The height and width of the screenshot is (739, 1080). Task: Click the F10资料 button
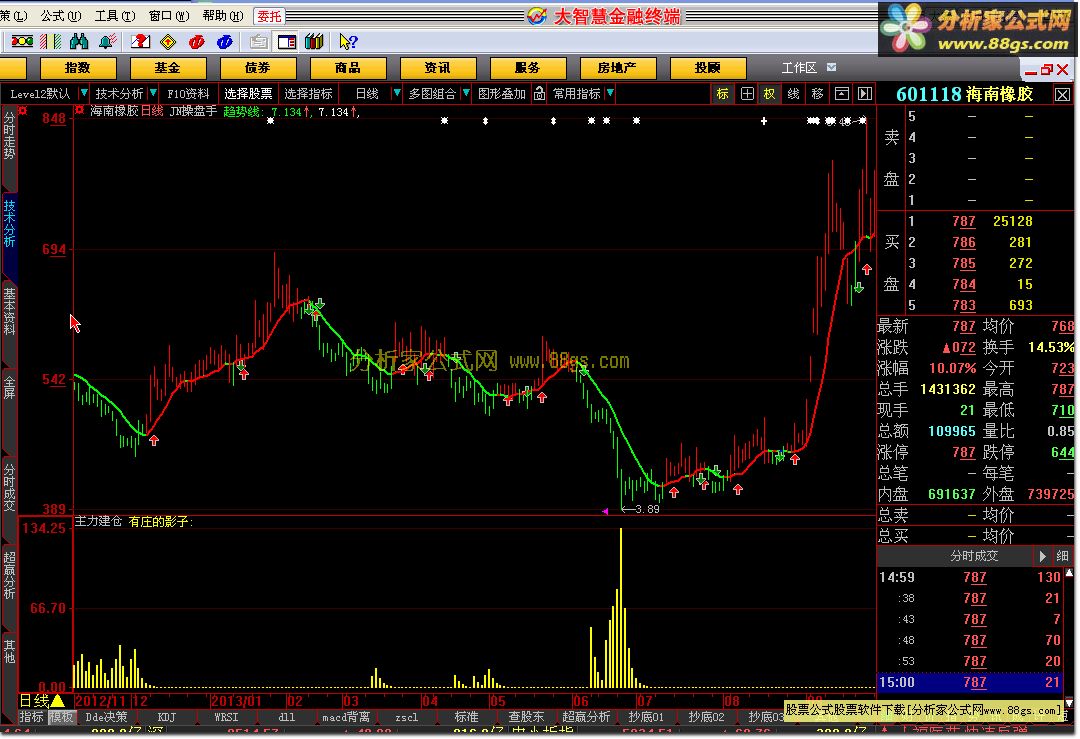188,94
